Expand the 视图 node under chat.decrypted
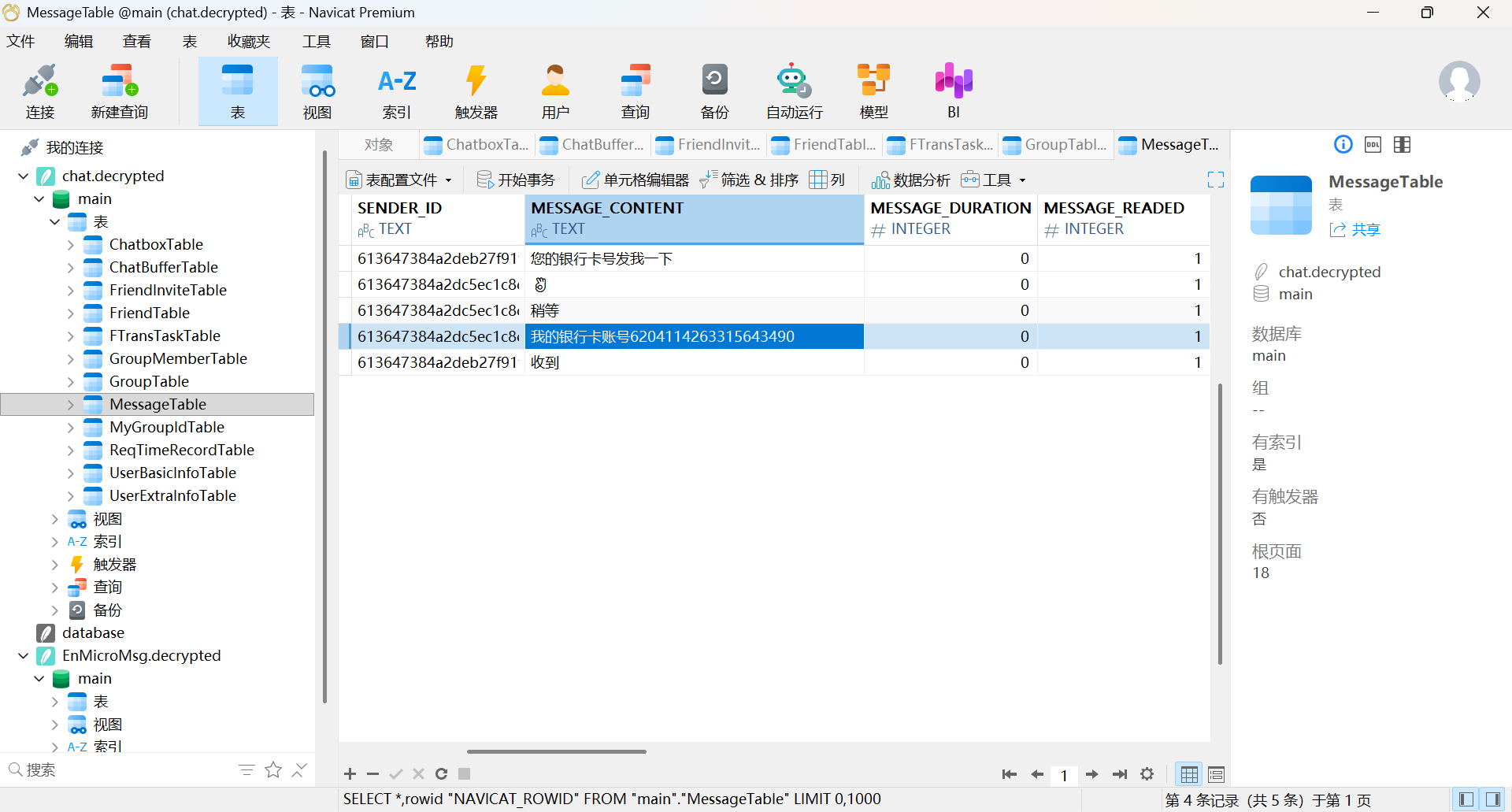This screenshot has height=812, width=1512. (54, 519)
